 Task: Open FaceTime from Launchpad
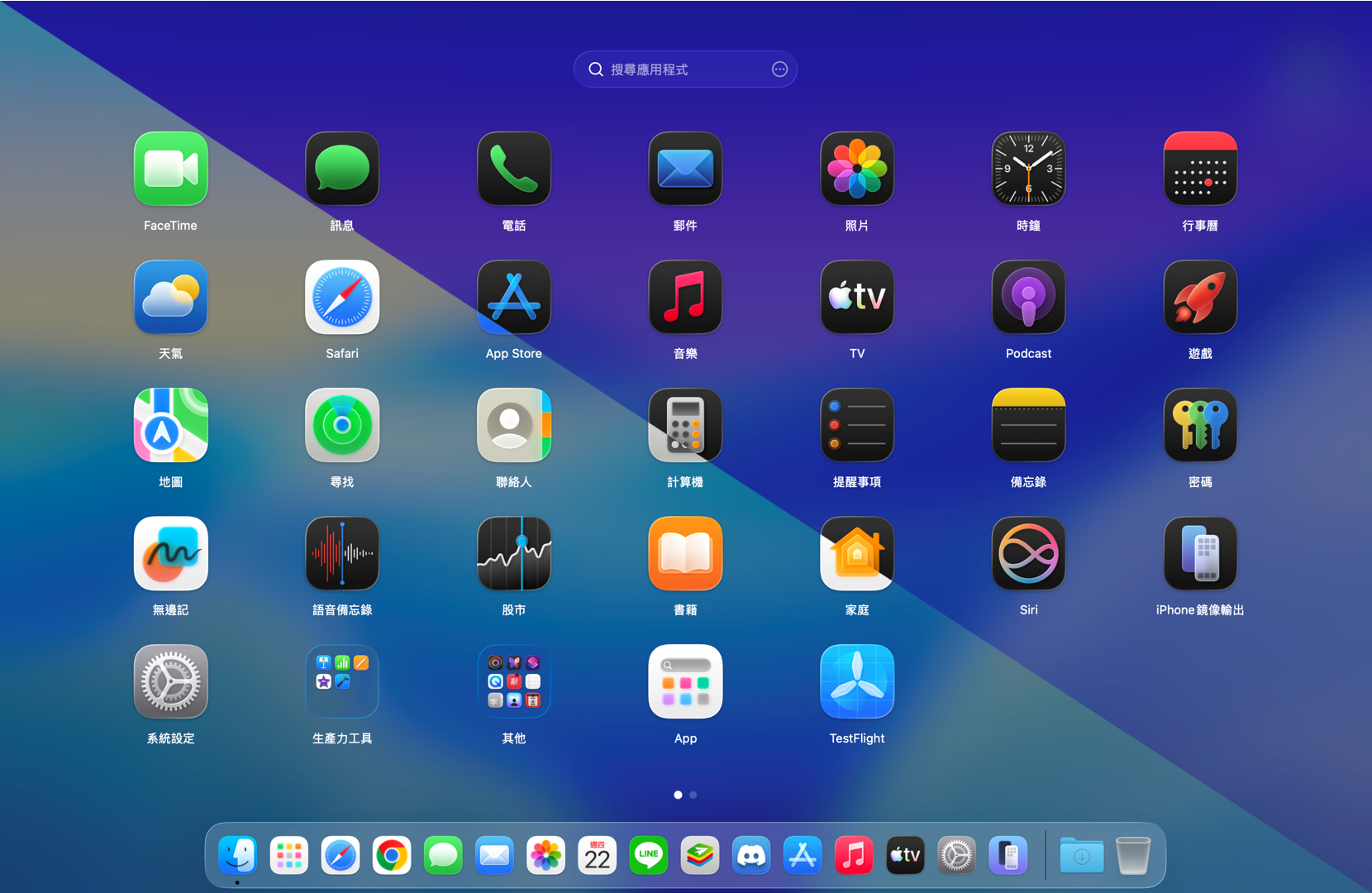(x=170, y=170)
